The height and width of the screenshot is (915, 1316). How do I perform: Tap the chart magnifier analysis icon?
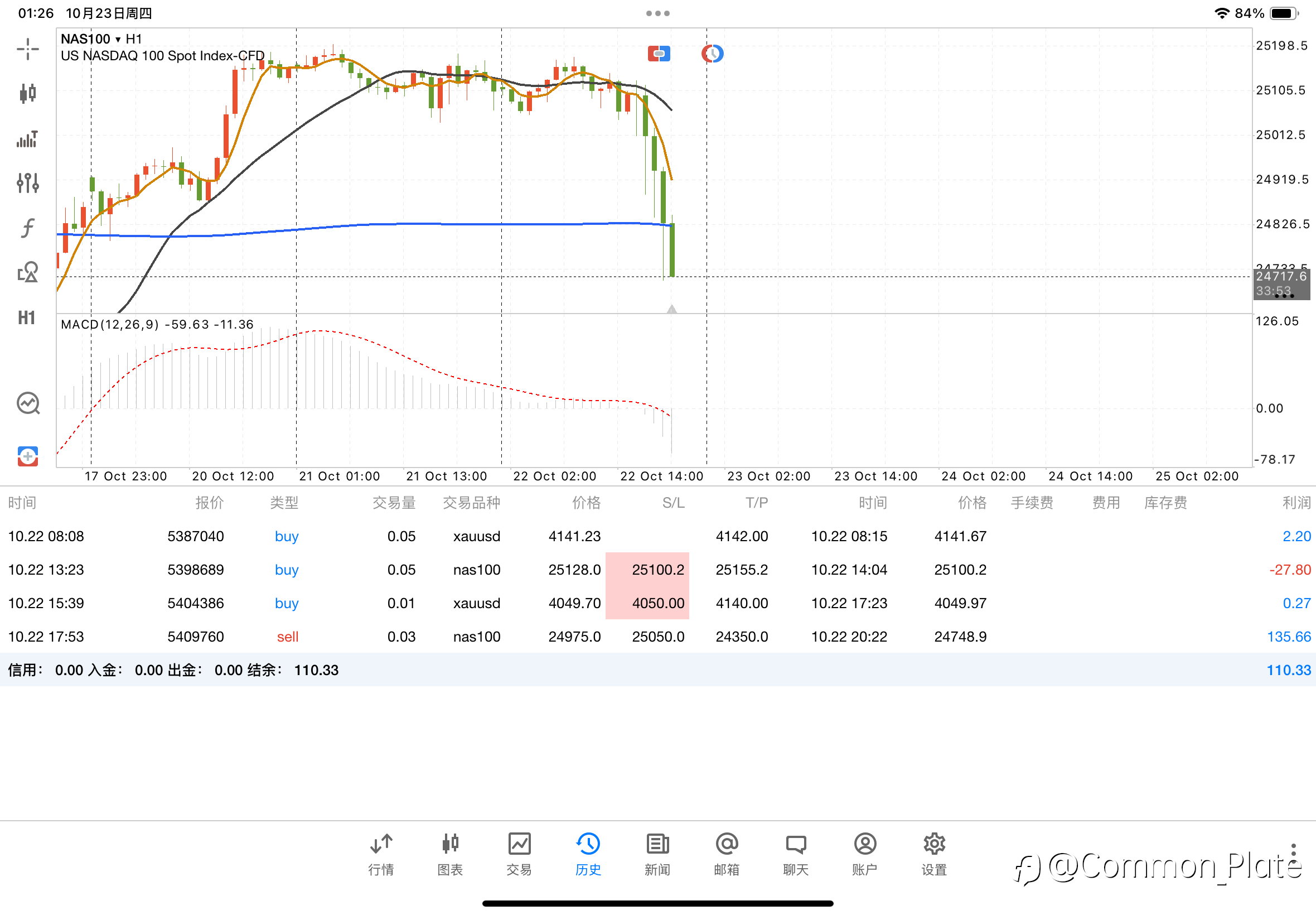[27, 403]
